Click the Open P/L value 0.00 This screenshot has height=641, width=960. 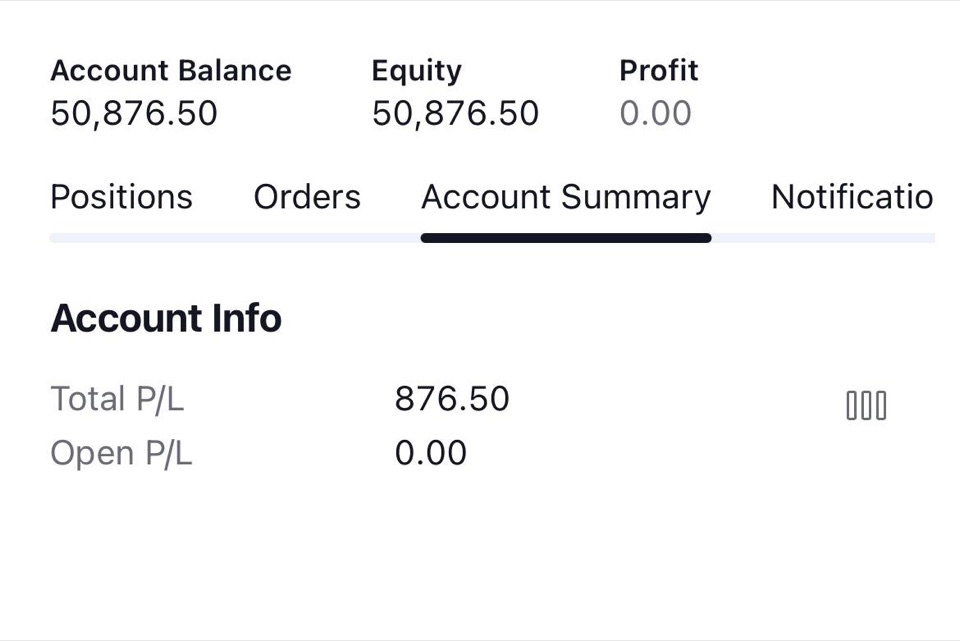tap(430, 453)
